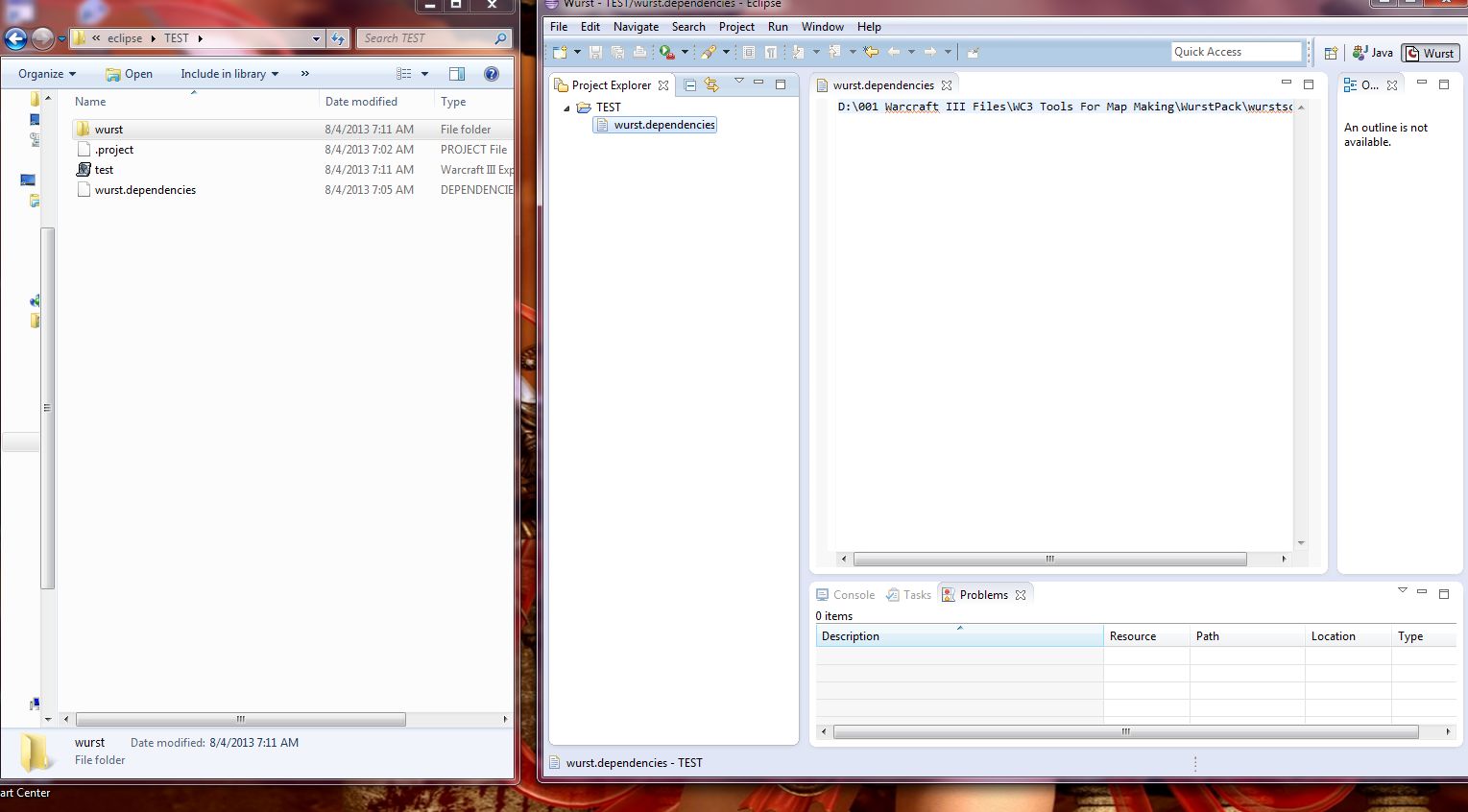Sort Problems by Description column
This screenshot has height=812, width=1468.
tap(959, 636)
